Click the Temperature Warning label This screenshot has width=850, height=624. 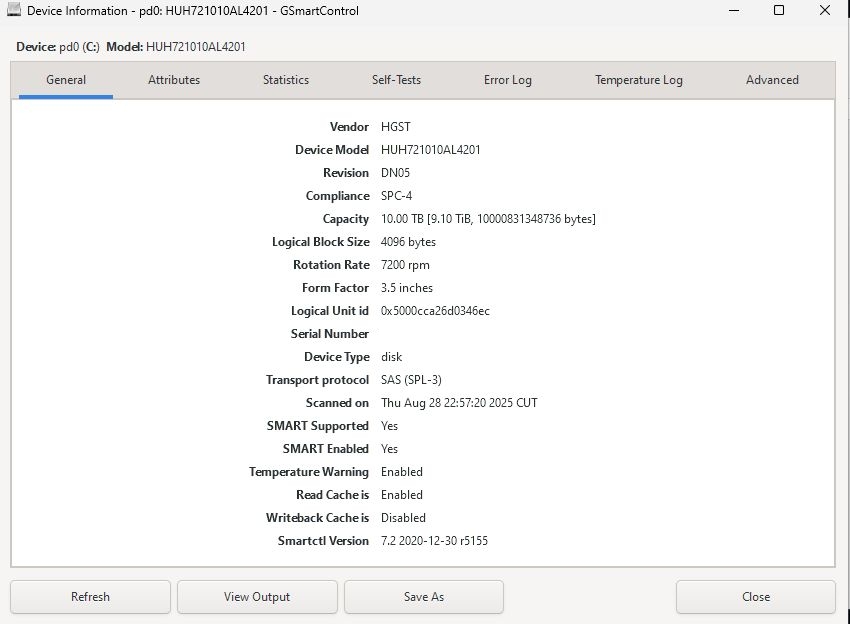tap(309, 472)
